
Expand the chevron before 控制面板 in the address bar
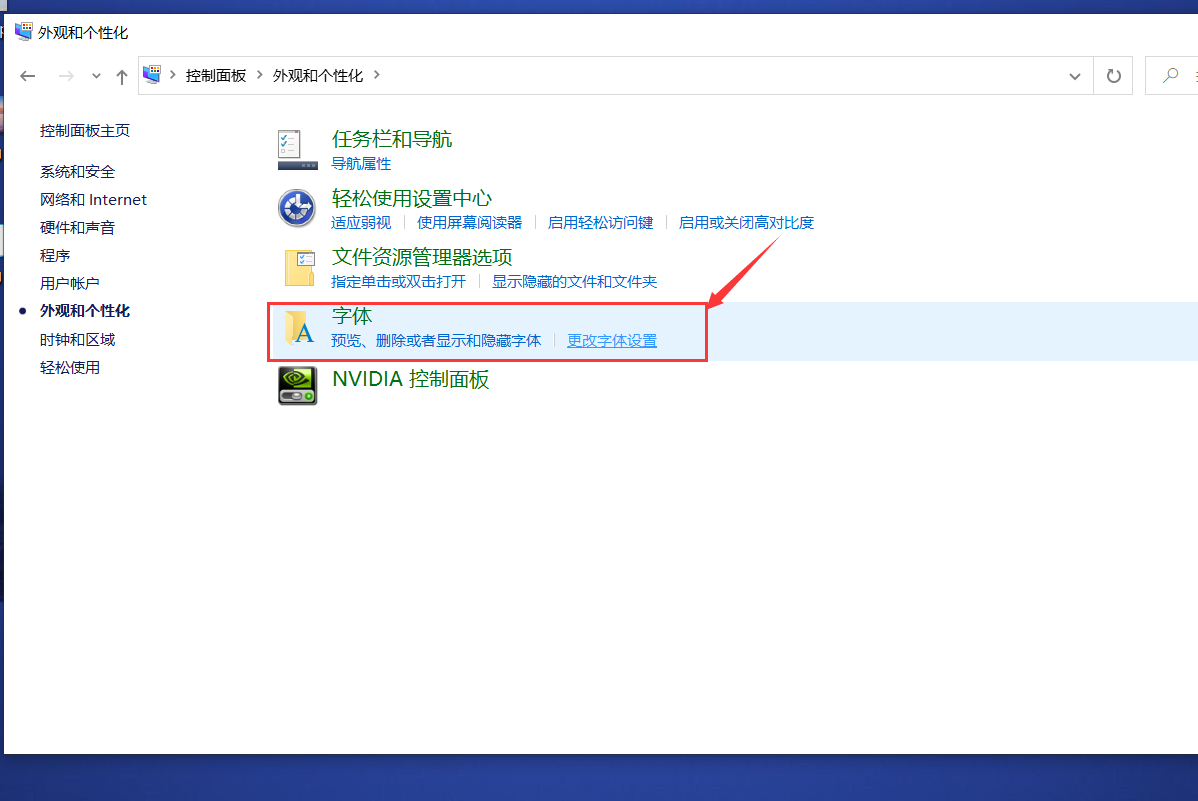(x=173, y=75)
